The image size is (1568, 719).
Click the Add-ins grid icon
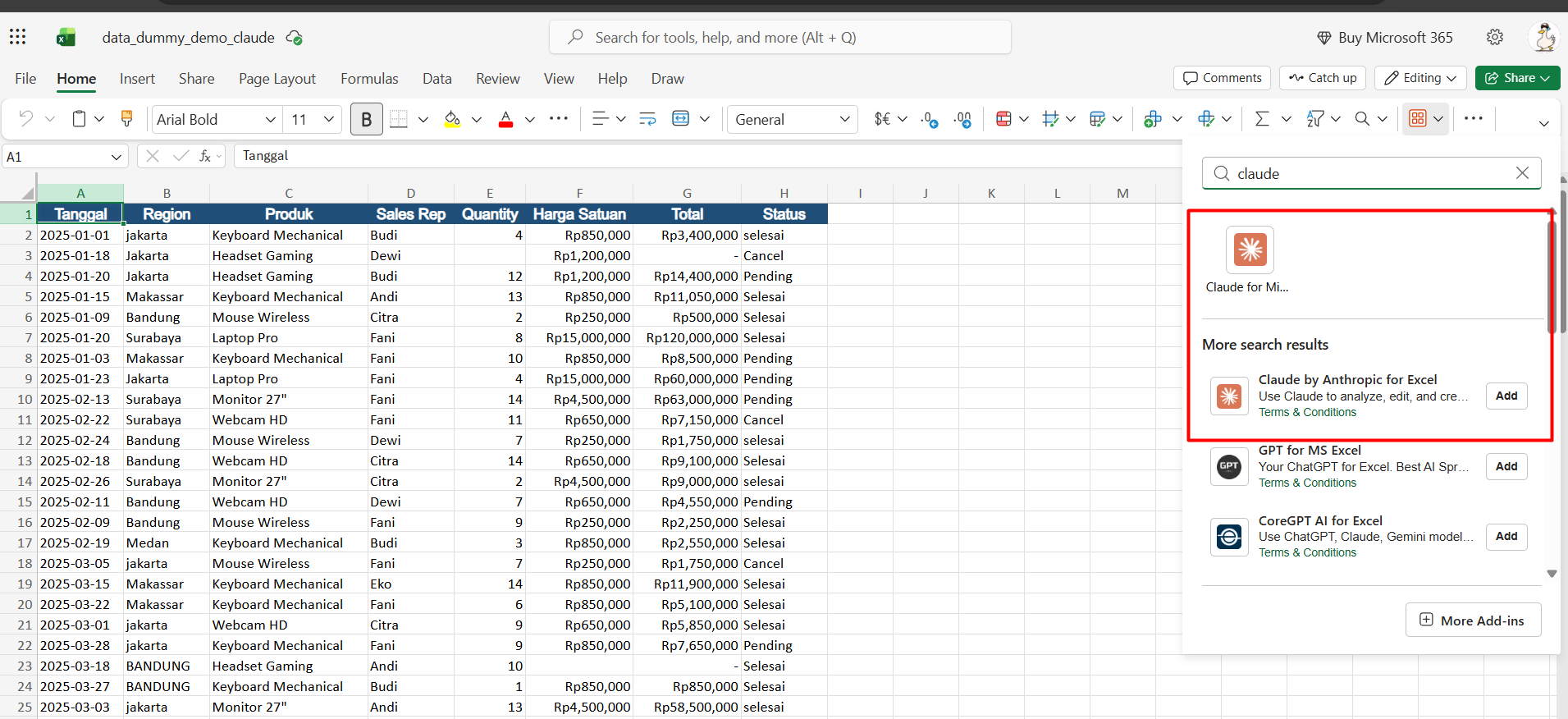[1418, 119]
